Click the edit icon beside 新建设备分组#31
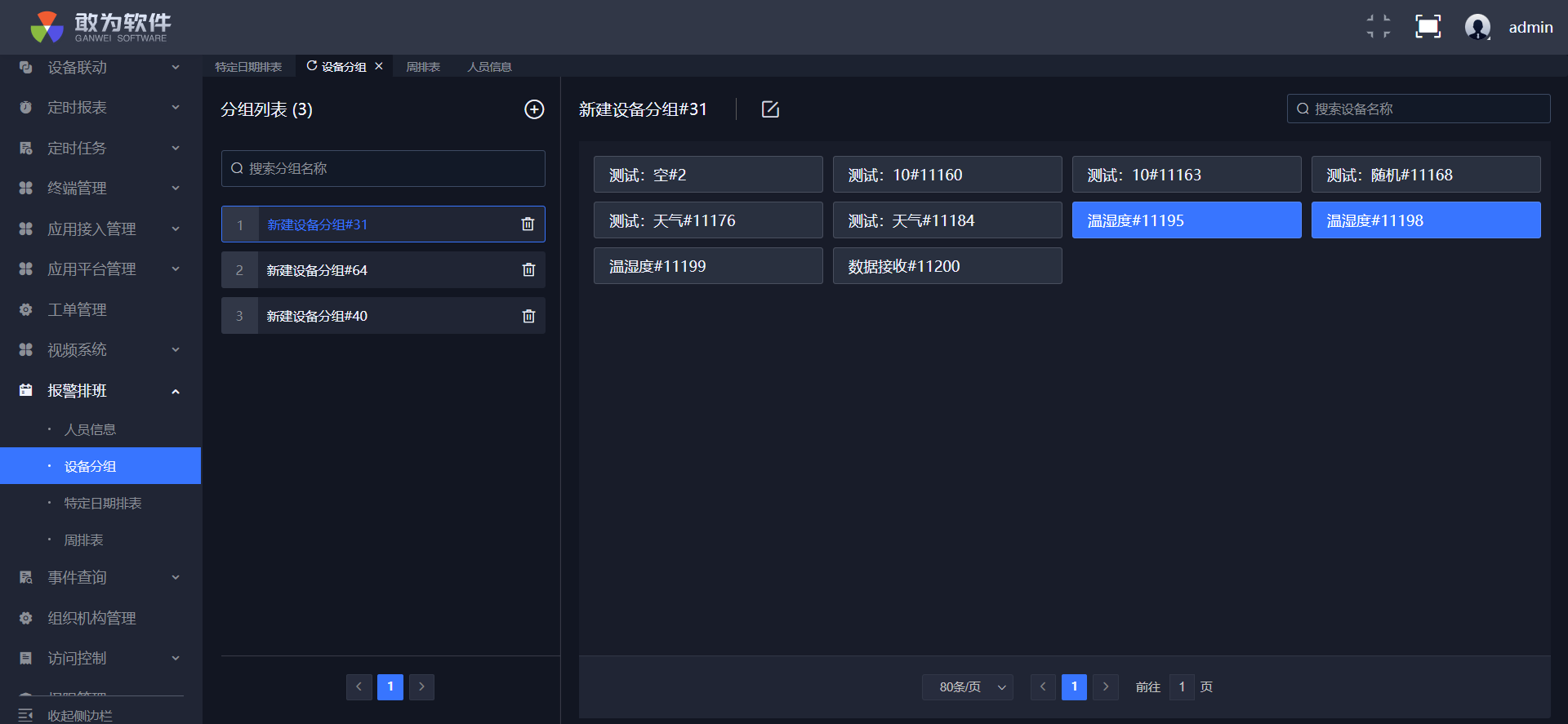Viewport: 1568px width, 724px height. click(770, 109)
